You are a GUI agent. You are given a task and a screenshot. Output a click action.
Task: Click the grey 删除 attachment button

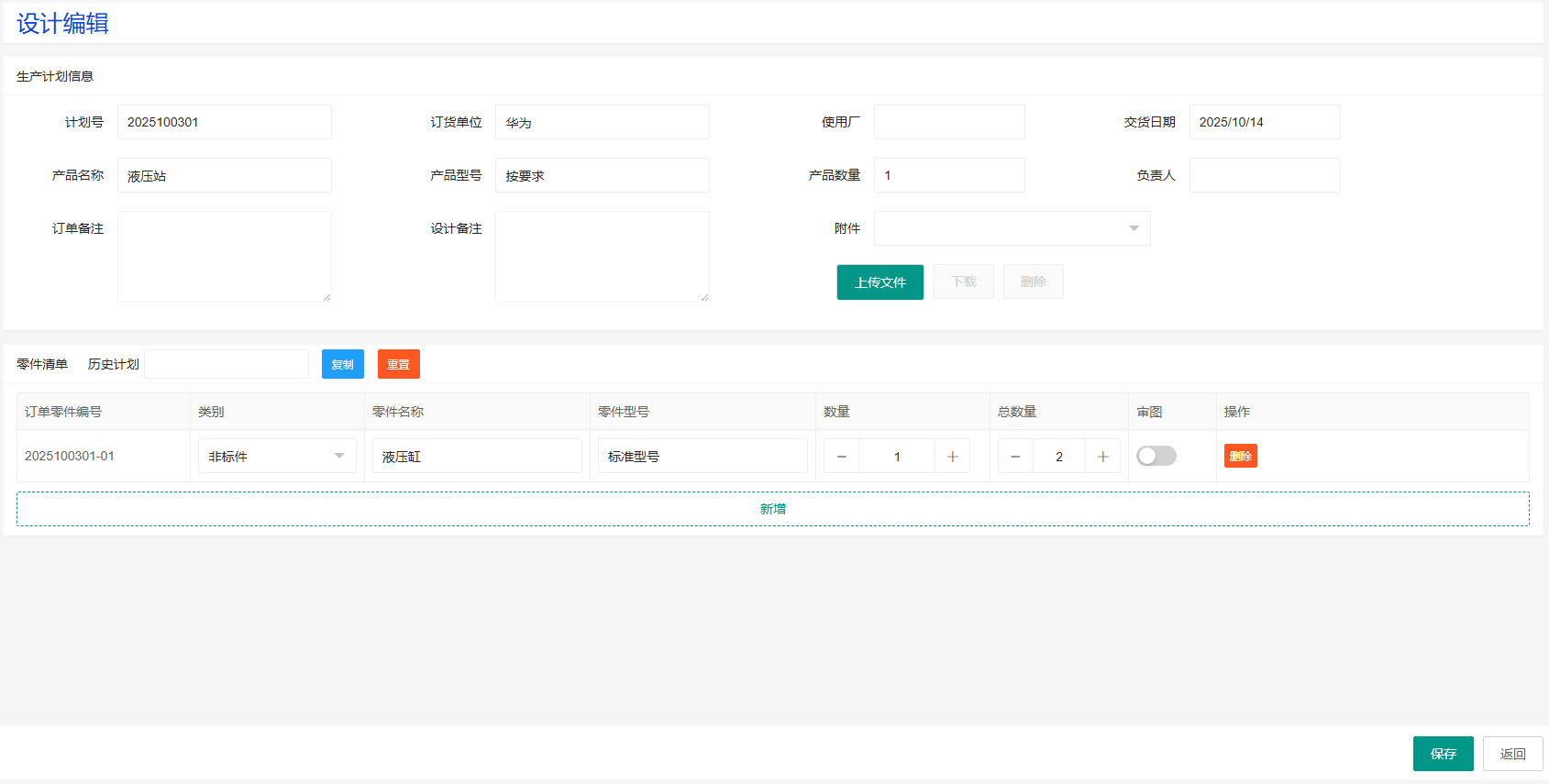pos(1034,282)
